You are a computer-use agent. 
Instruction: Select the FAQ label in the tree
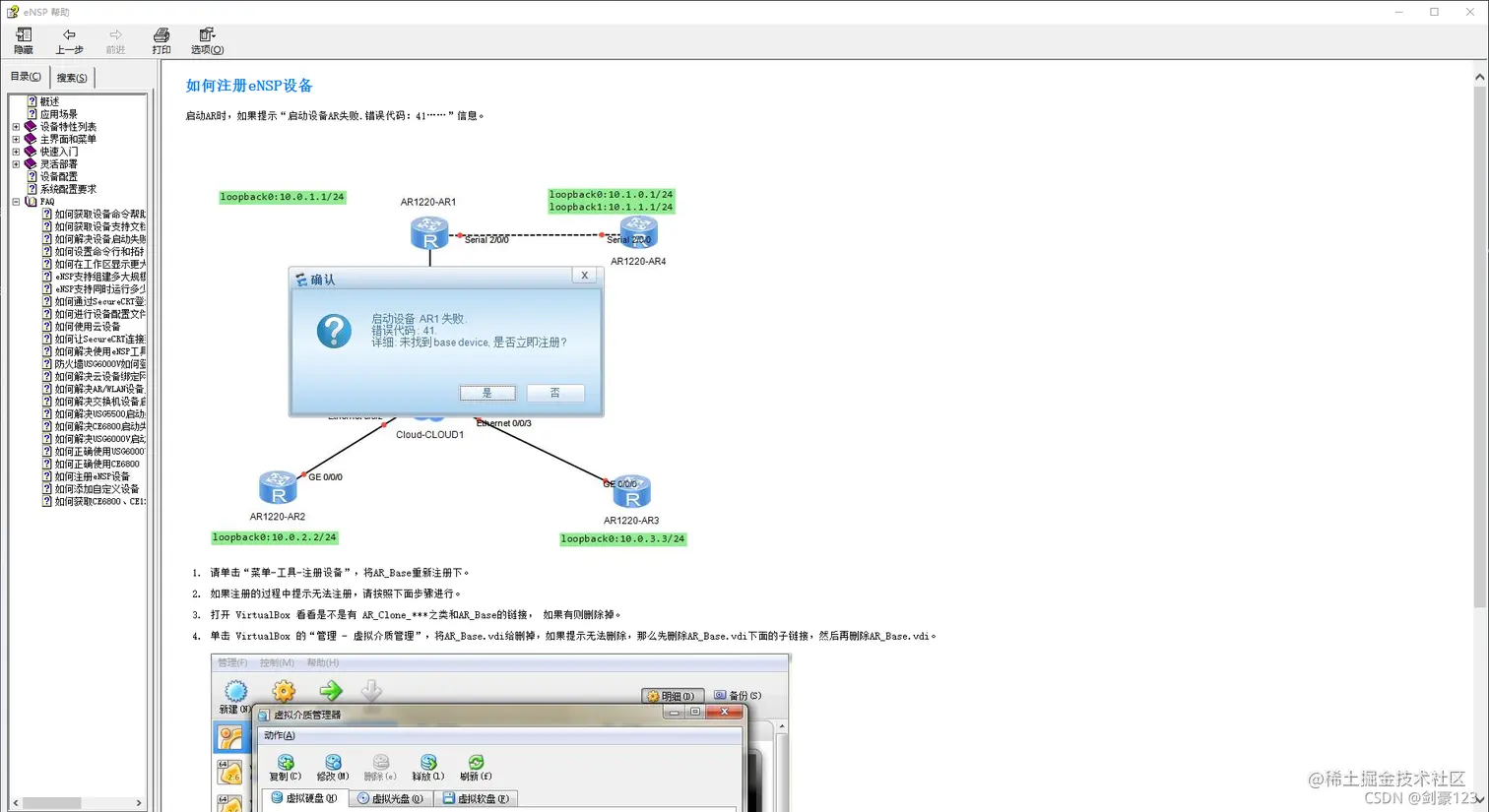[47, 202]
